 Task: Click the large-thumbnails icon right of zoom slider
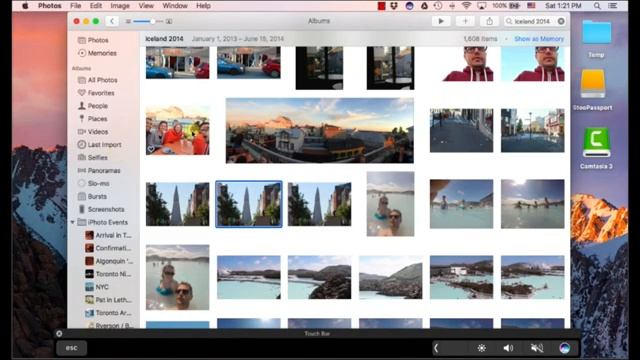click(x=169, y=21)
